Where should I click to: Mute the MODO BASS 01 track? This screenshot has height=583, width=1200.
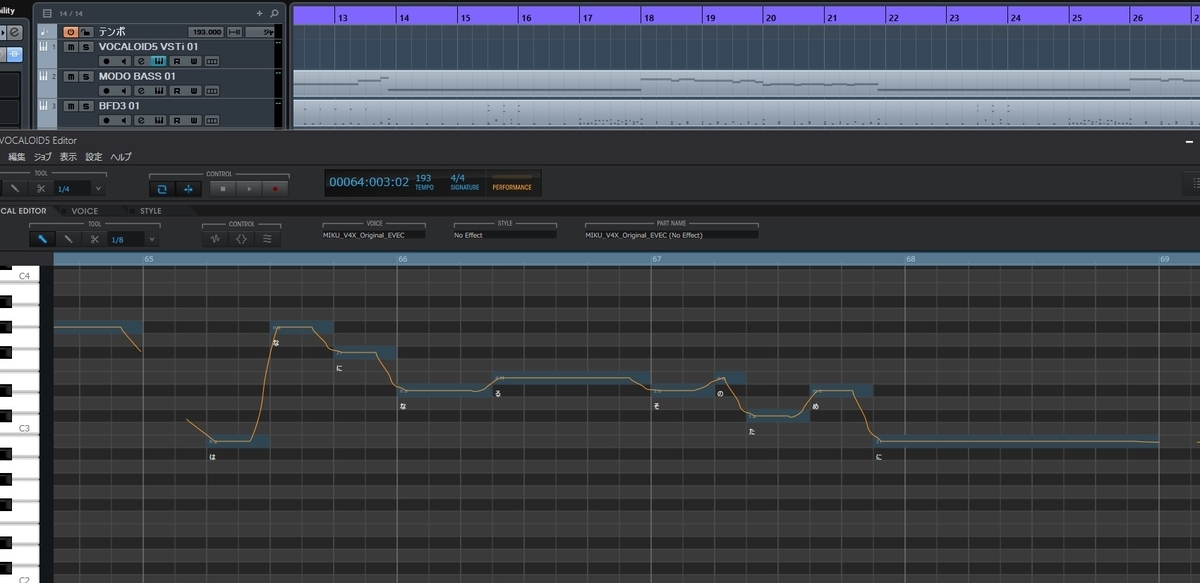pos(71,76)
